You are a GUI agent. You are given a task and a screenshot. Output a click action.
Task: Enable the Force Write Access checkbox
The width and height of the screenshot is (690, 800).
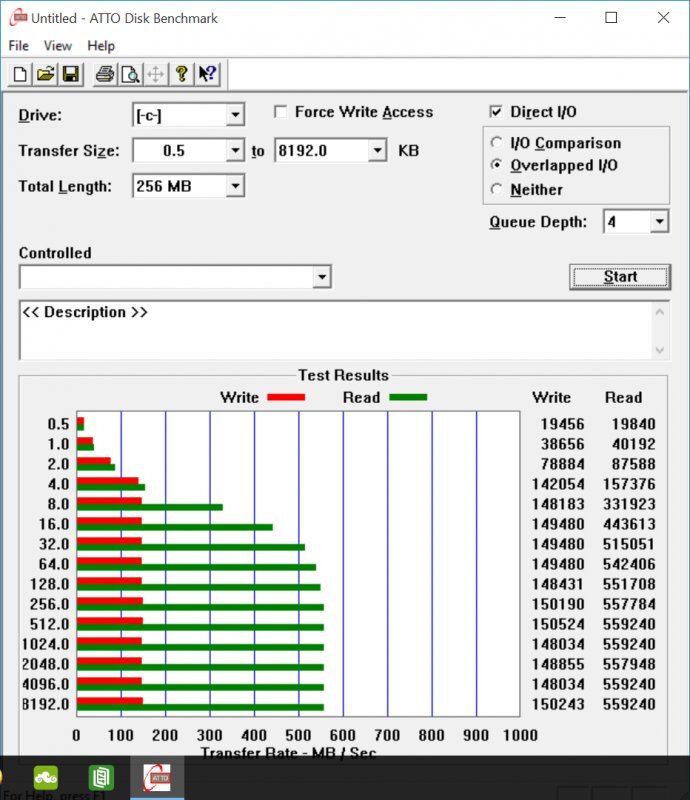[281, 112]
